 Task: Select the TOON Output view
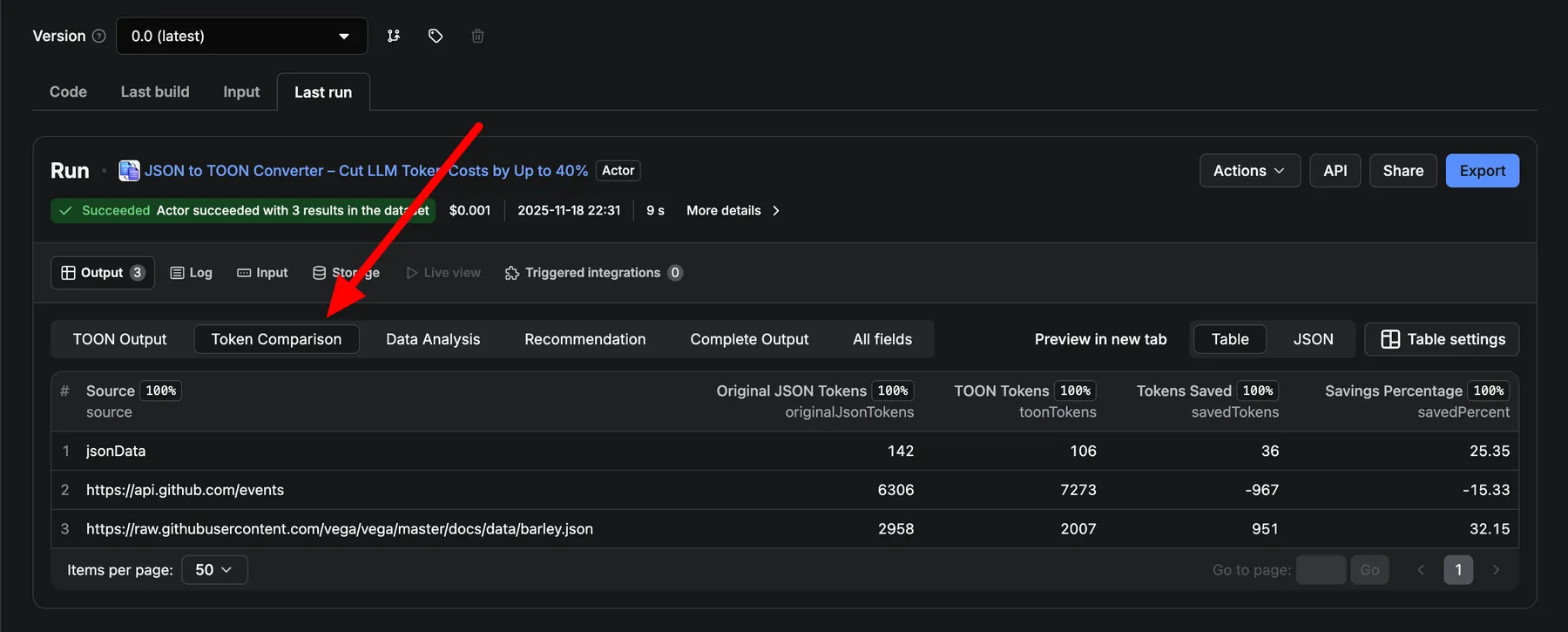(x=119, y=339)
